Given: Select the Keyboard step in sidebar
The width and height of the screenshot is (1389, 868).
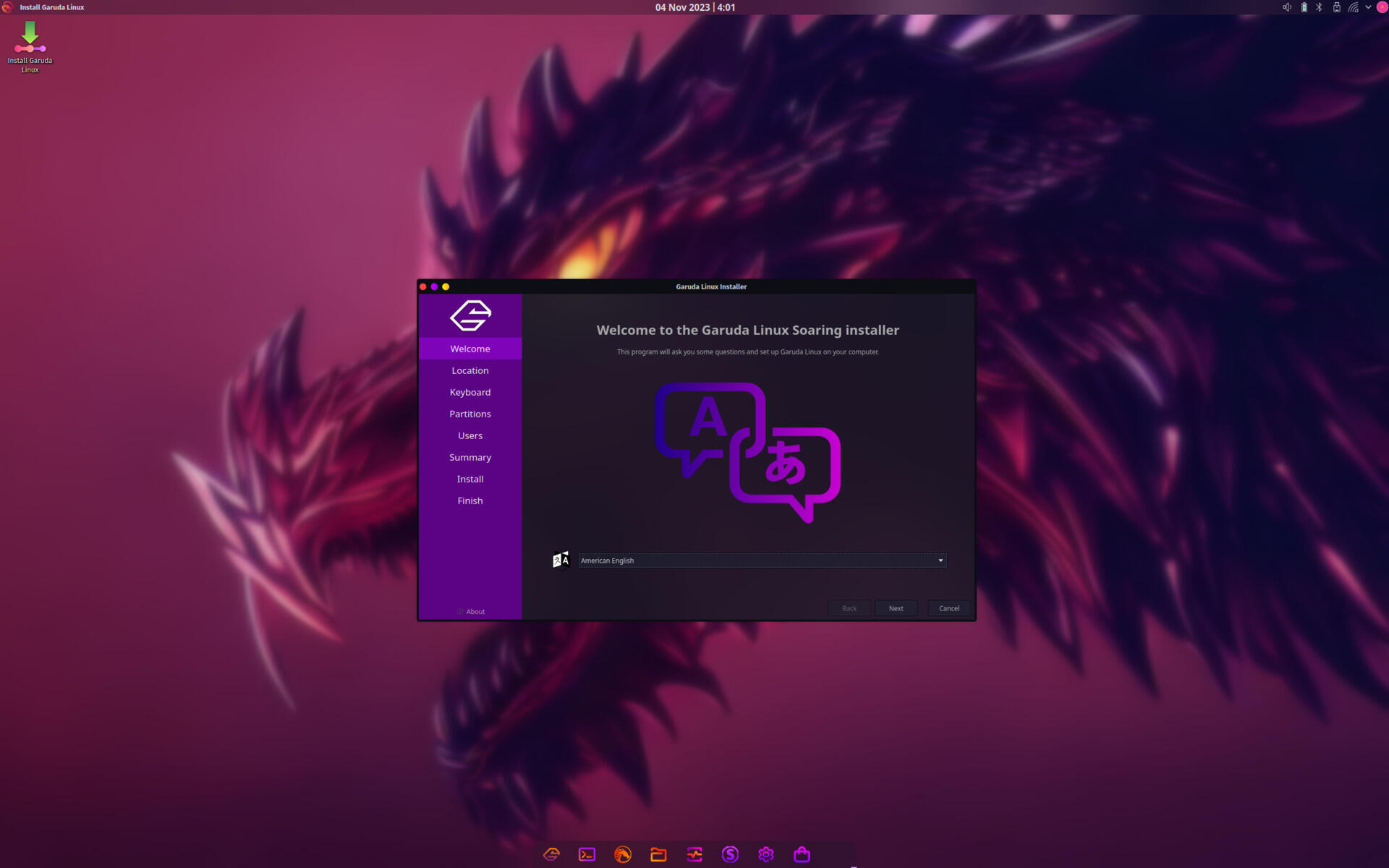Looking at the screenshot, I should coord(470,392).
